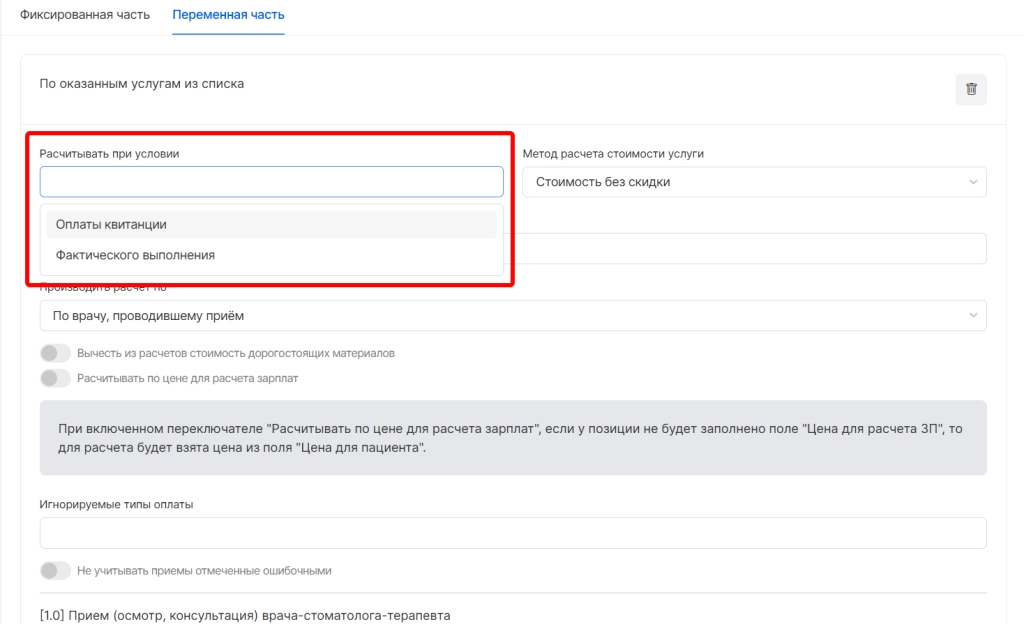Focus the "Расчитывать при условии" combo box
The height and width of the screenshot is (624, 1024).
click(271, 182)
